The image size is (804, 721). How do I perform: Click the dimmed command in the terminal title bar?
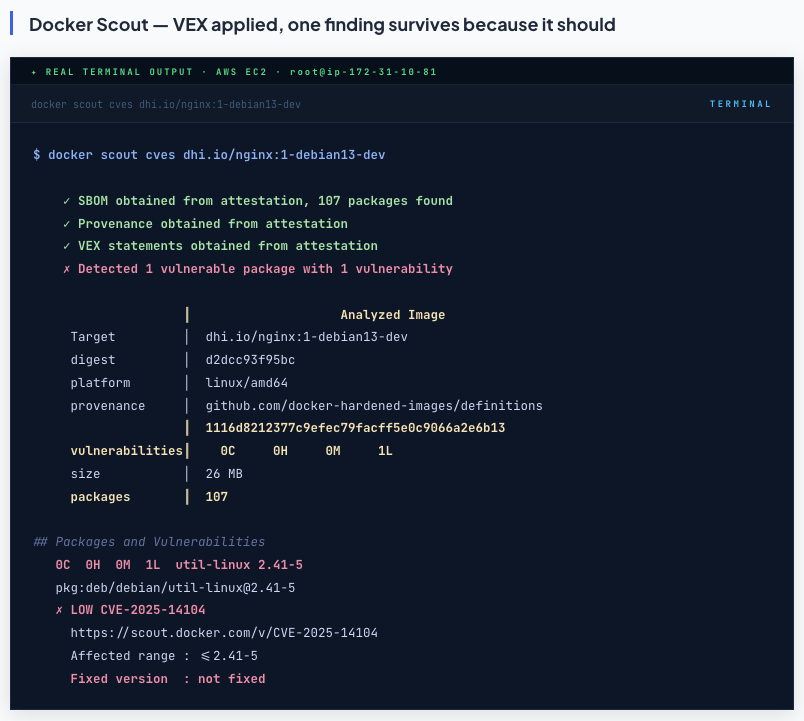tap(166, 105)
